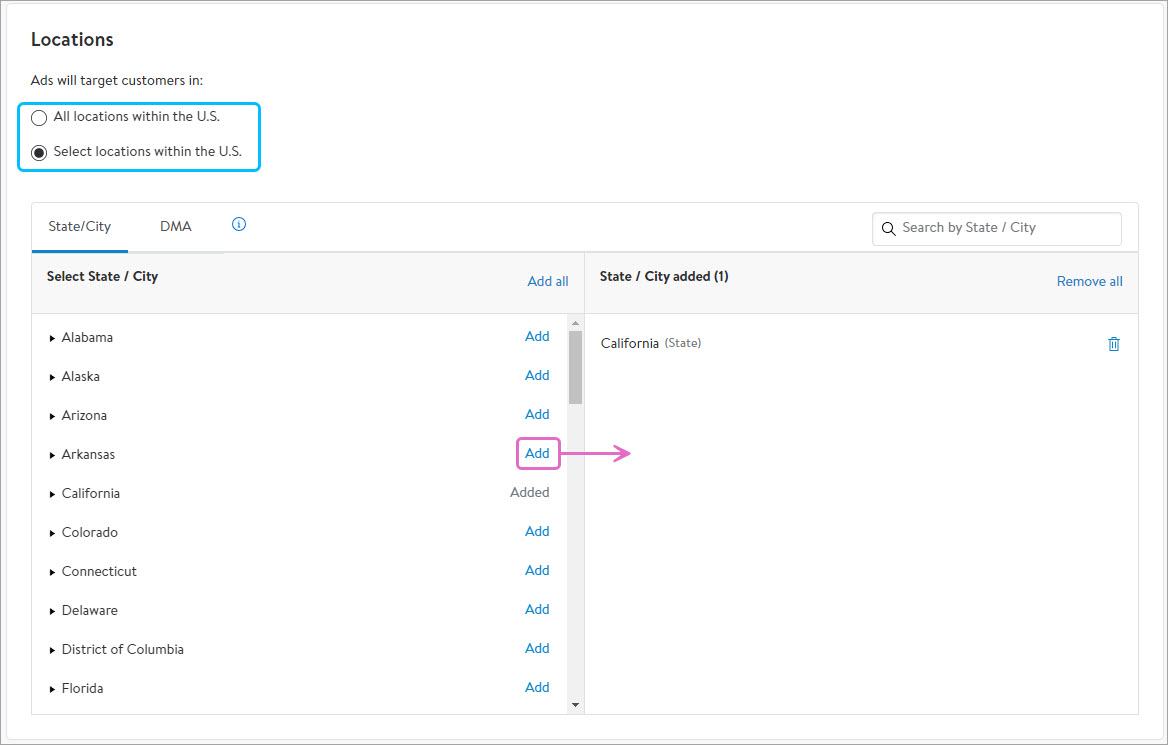Expand the Florida tree arrow

point(52,689)
